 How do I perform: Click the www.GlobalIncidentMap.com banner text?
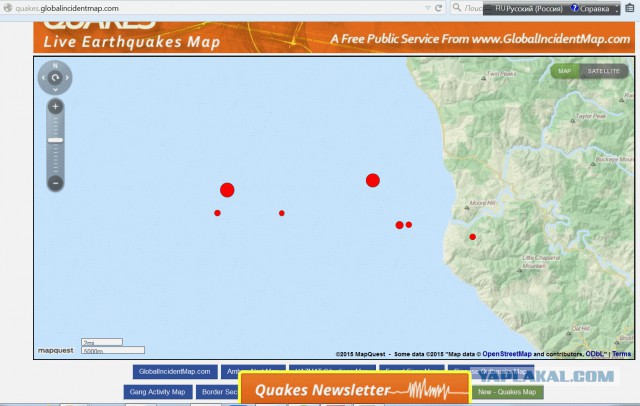551,39
